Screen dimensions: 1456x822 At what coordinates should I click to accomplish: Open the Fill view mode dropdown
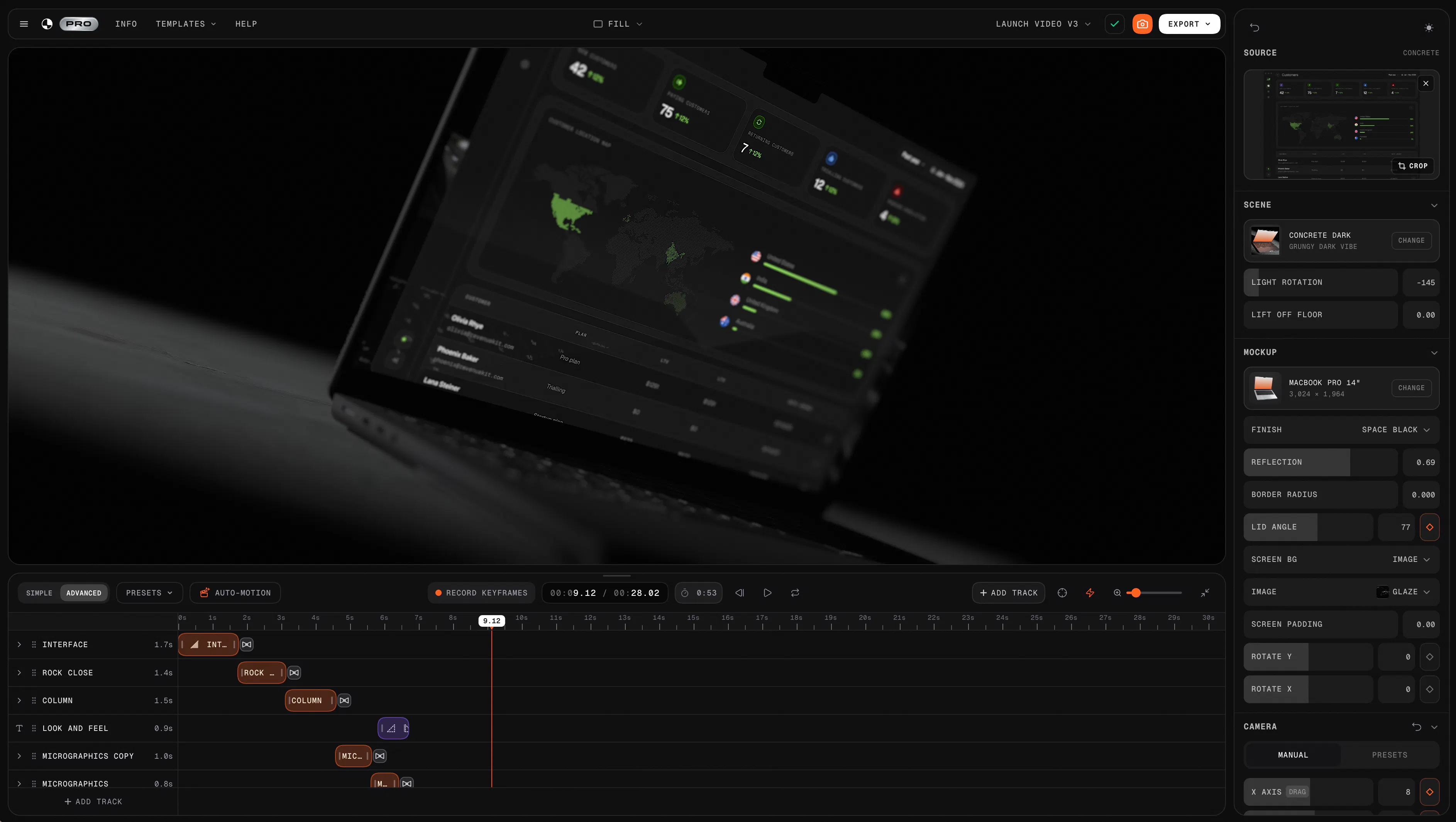(x=618, y=24)
